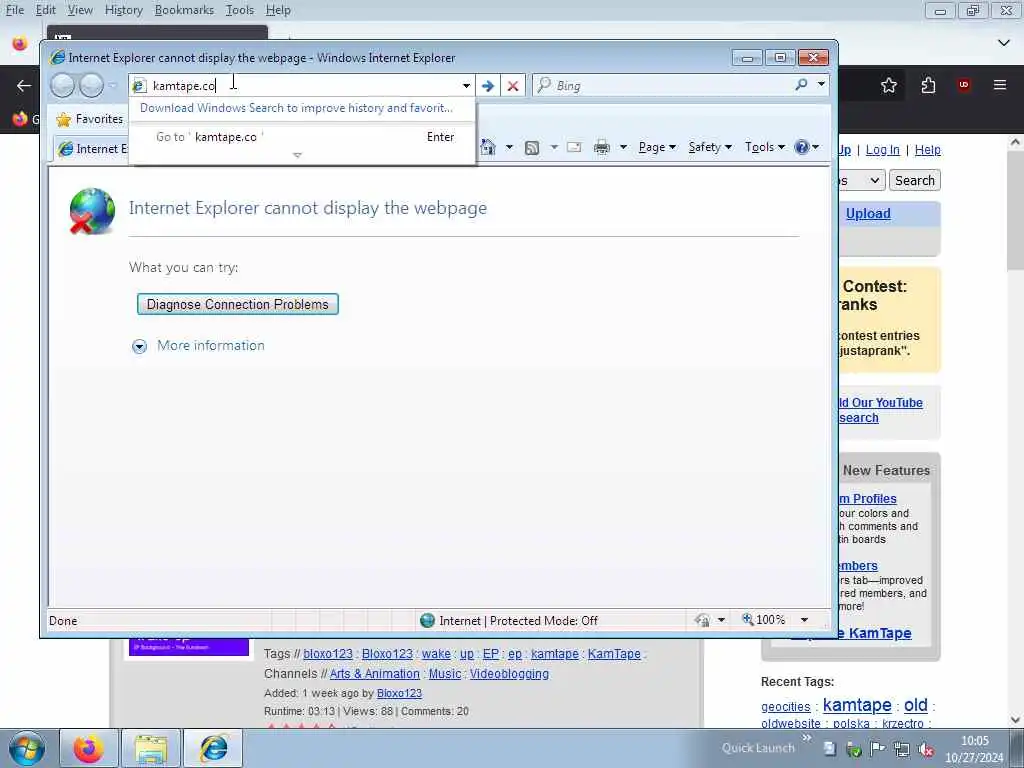The height and width of the screenshot is (768, 1024).
Task: Click the Go arrow beside the IE address bar
Action: [x=487, y=86]
